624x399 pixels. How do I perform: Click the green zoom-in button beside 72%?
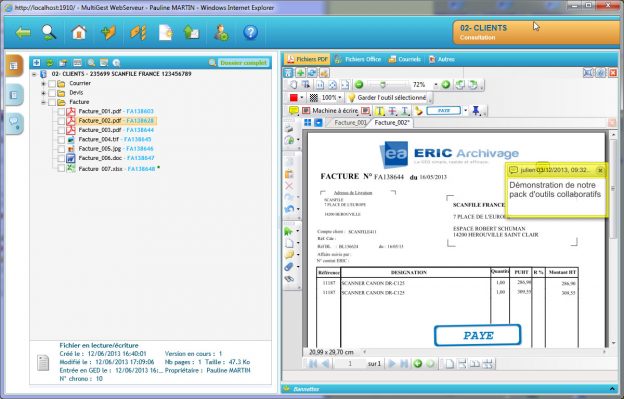click(446, 85)
